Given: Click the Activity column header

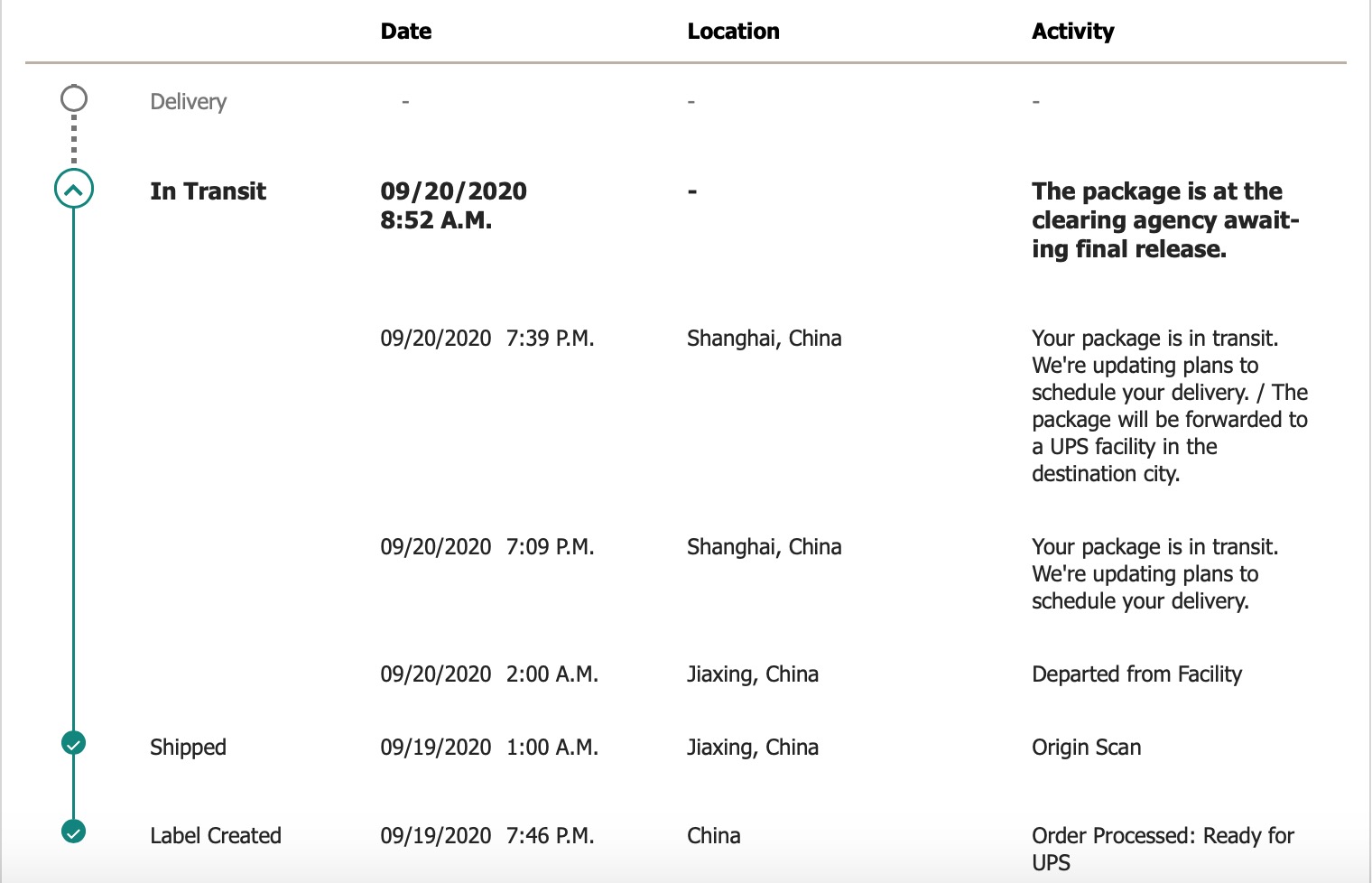Looking at the screenshot, I should point(1072,32).
